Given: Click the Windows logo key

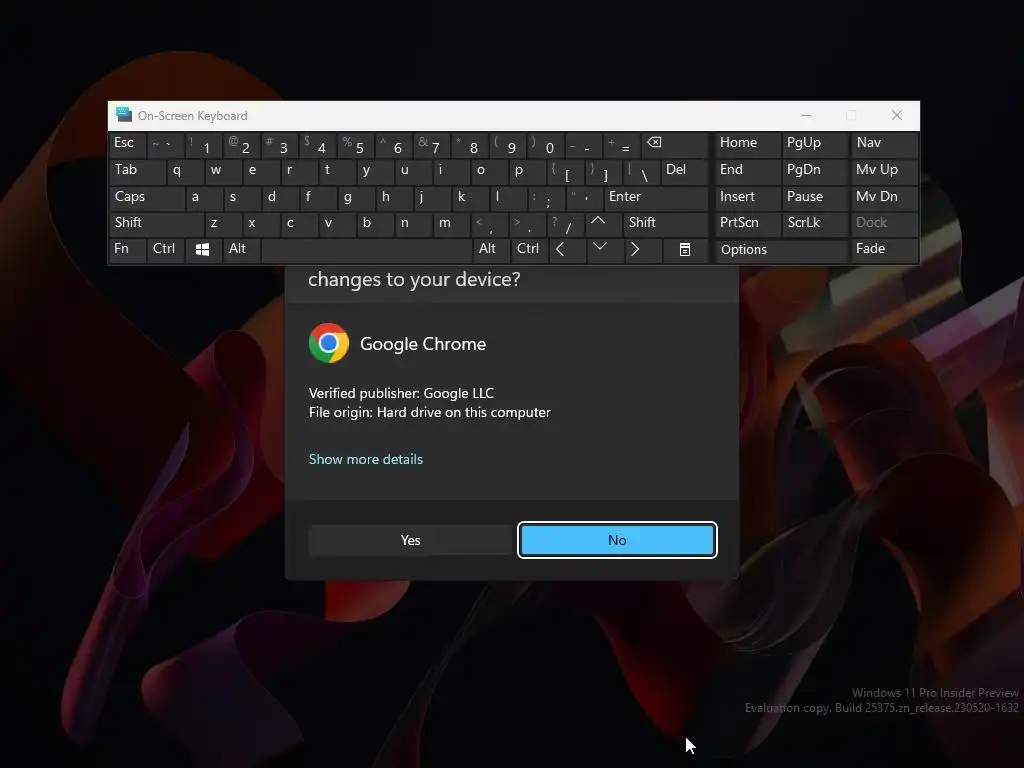Looking at the screenshot, I should click(202, 249).
